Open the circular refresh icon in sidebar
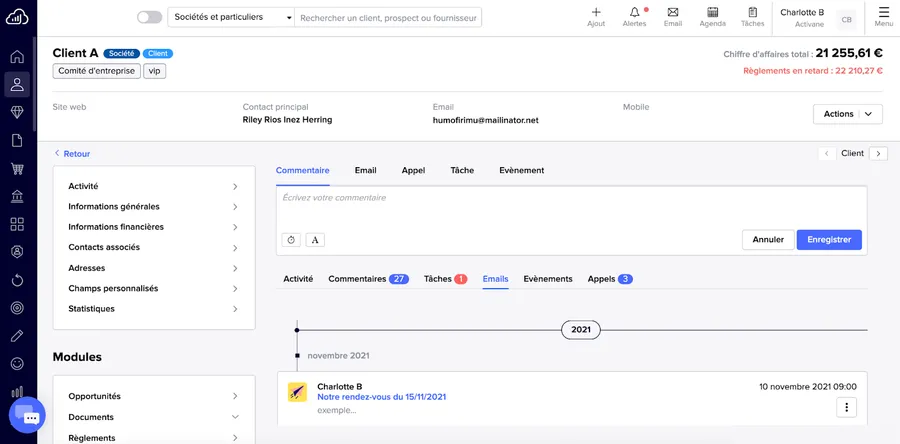This screenshot has width=900, height=444. pos(17,280)
